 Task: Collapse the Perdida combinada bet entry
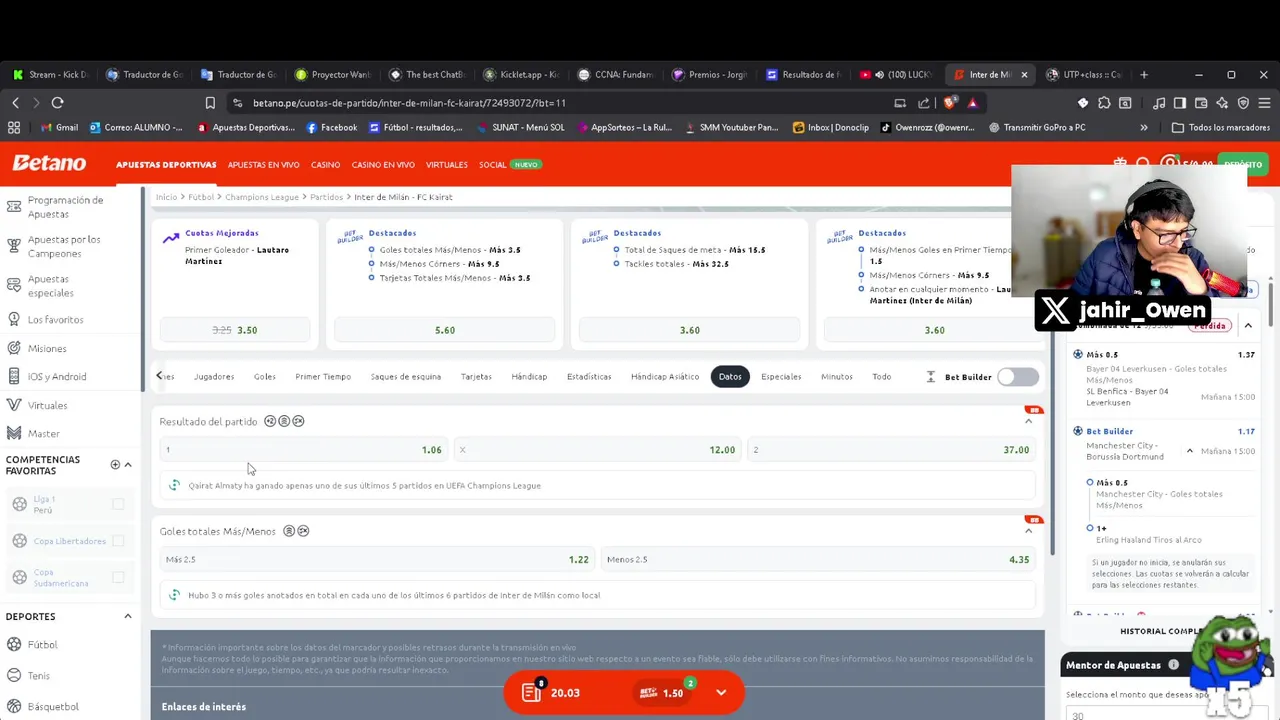tap(1248, 326)
